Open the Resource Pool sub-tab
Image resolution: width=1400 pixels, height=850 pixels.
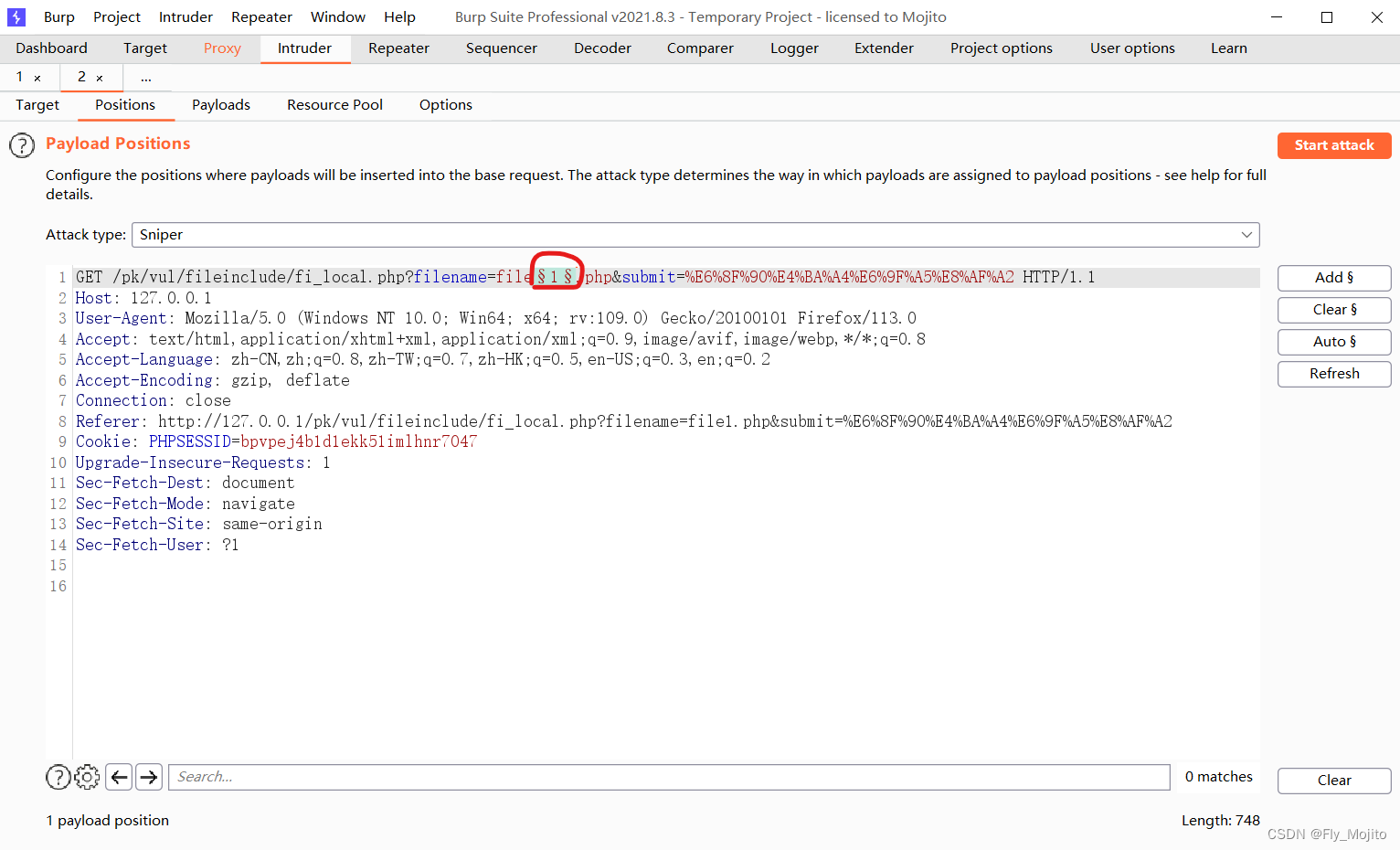pyautogui.click(x=334, y=105)
